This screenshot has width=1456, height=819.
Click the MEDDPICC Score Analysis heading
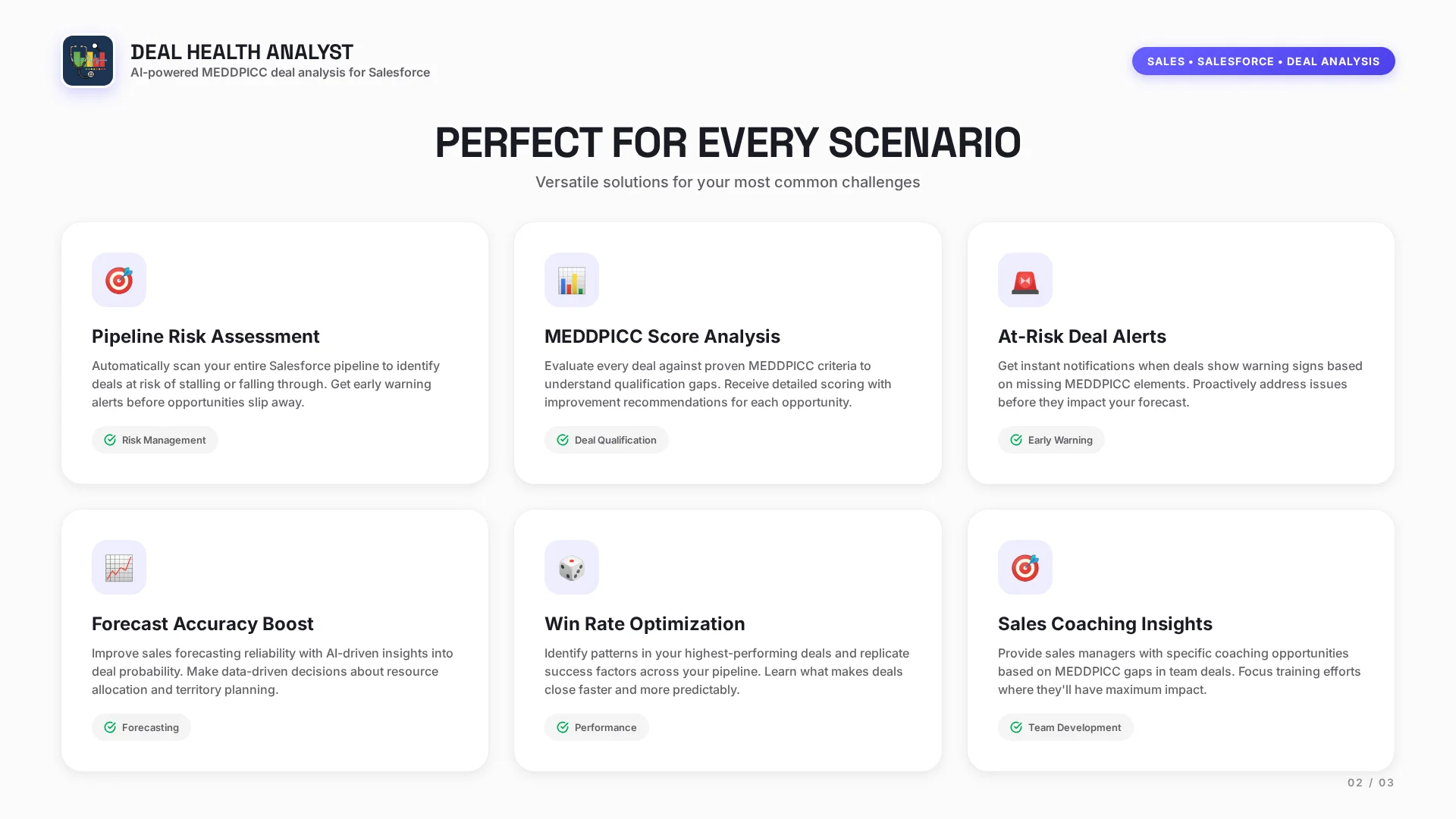point(662,336)
